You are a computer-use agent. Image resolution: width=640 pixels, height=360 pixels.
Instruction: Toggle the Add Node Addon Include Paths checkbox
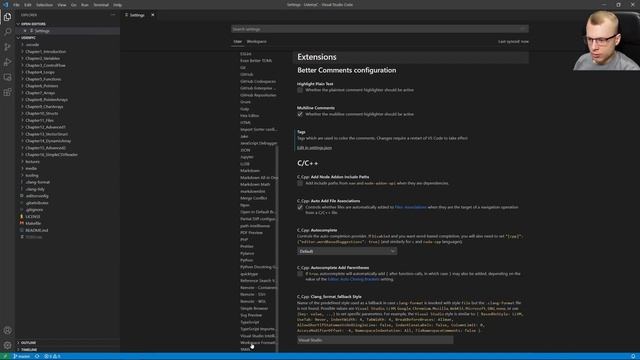(x=300, y=183)
